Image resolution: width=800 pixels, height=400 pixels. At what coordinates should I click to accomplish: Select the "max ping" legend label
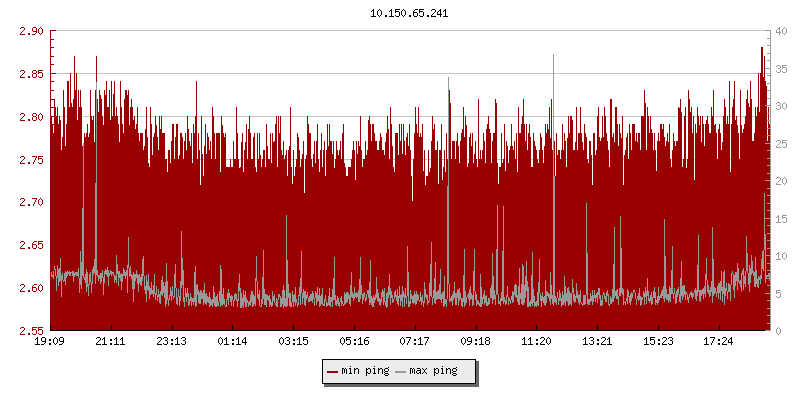tap(434, 372)
